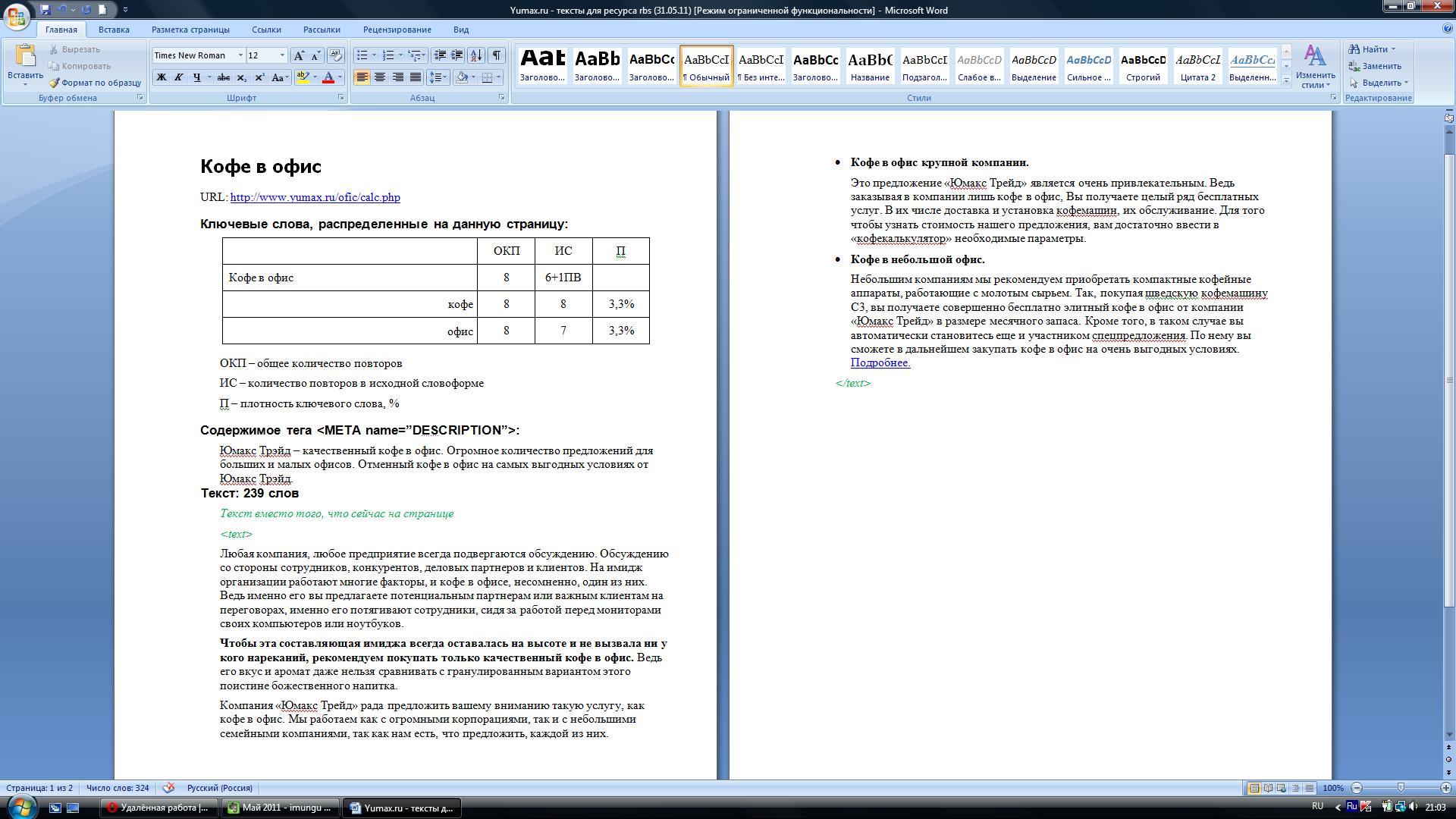Viewport: 1456px width, 819px height.
Task: Toggle italic formatting (К button)
Action: click(x=179, y=77)
